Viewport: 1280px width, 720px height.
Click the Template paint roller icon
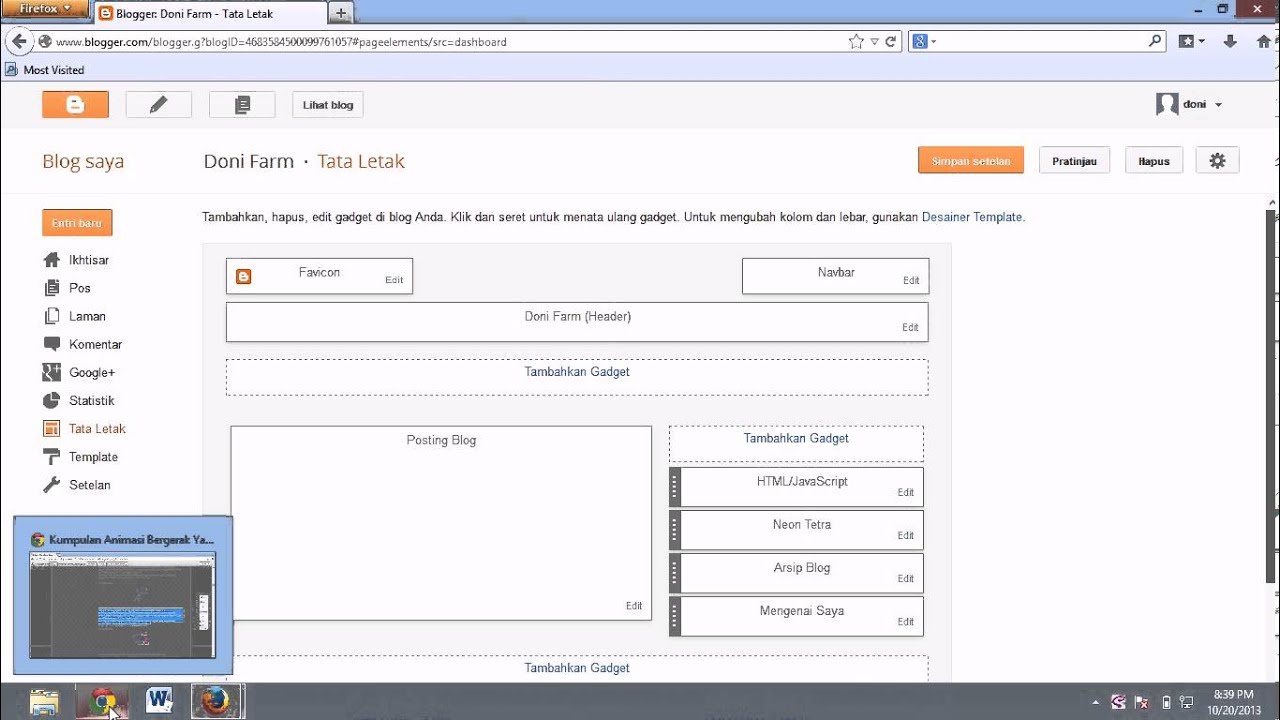coord(52,457)
